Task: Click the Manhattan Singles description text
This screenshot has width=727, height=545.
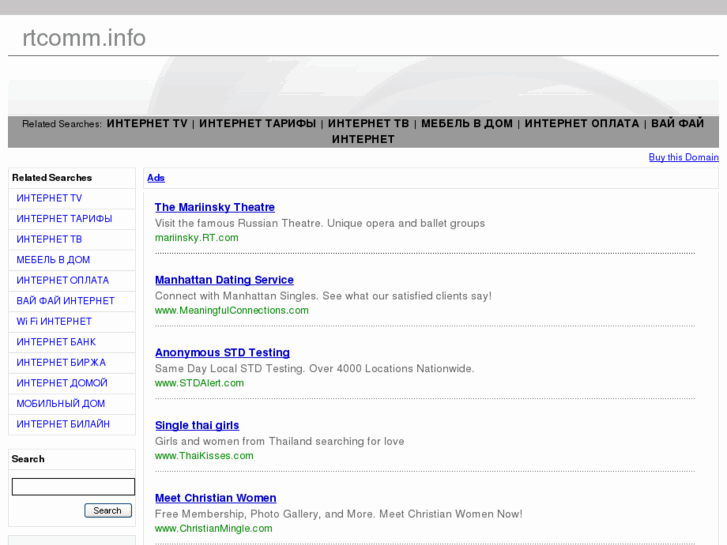Action: click(323, 296)
